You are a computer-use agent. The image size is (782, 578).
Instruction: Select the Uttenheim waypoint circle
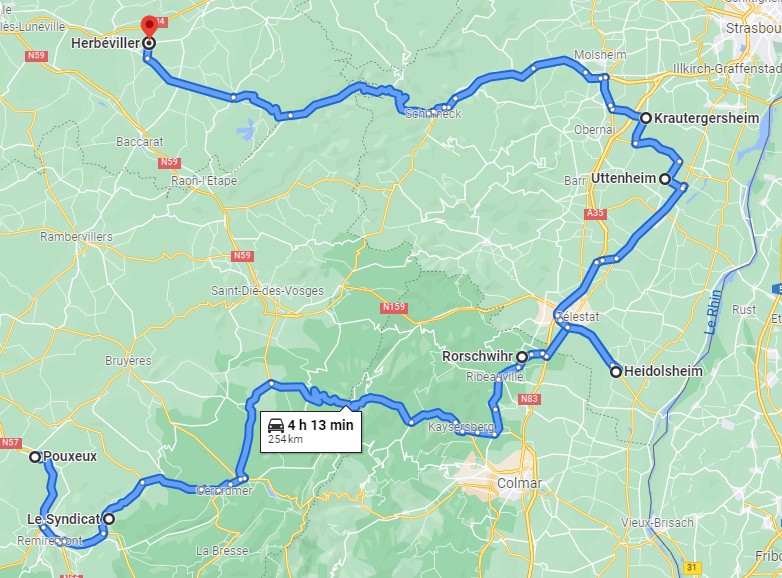coord(665,179)
